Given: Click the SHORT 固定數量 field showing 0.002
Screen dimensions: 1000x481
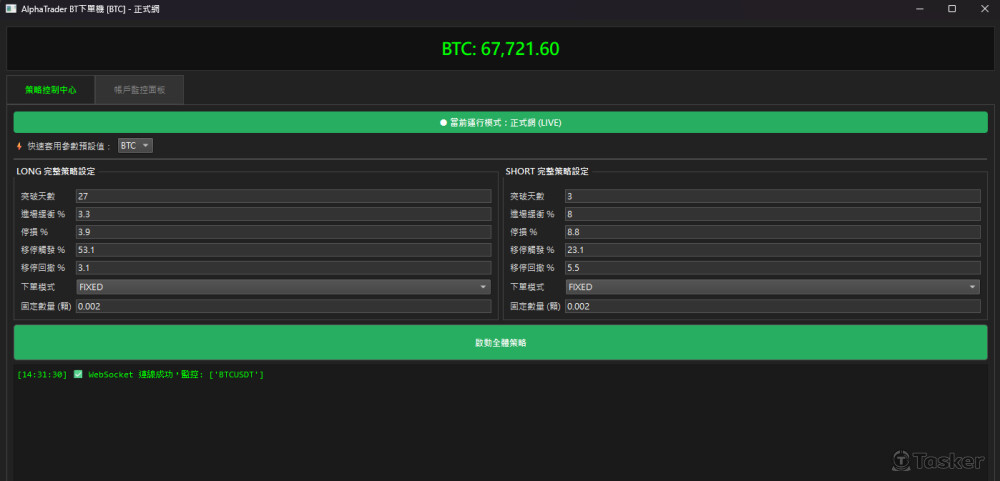Looking at the screenshot, I should click(x=772, y=306).
